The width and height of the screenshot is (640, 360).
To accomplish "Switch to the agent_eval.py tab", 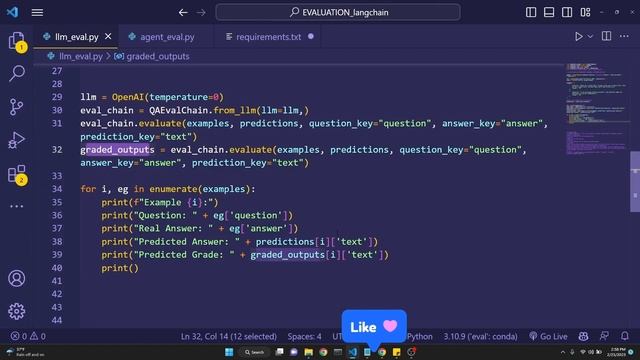I will (167, 37).
